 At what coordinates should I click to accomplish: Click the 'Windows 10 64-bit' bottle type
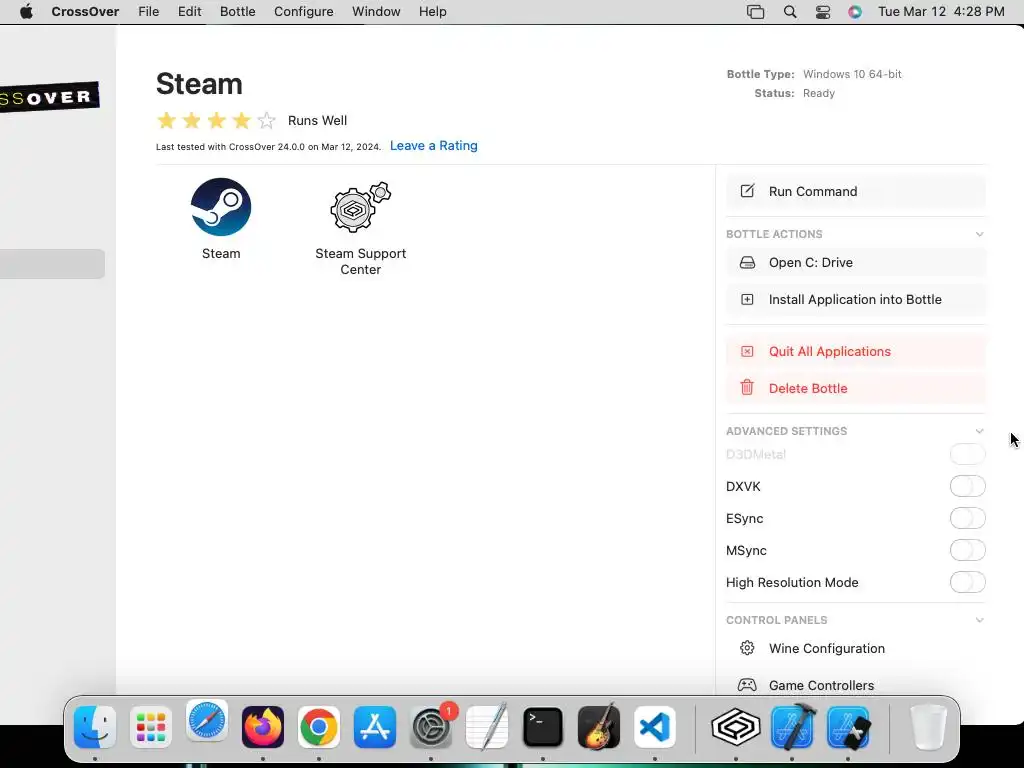point(852,74)
